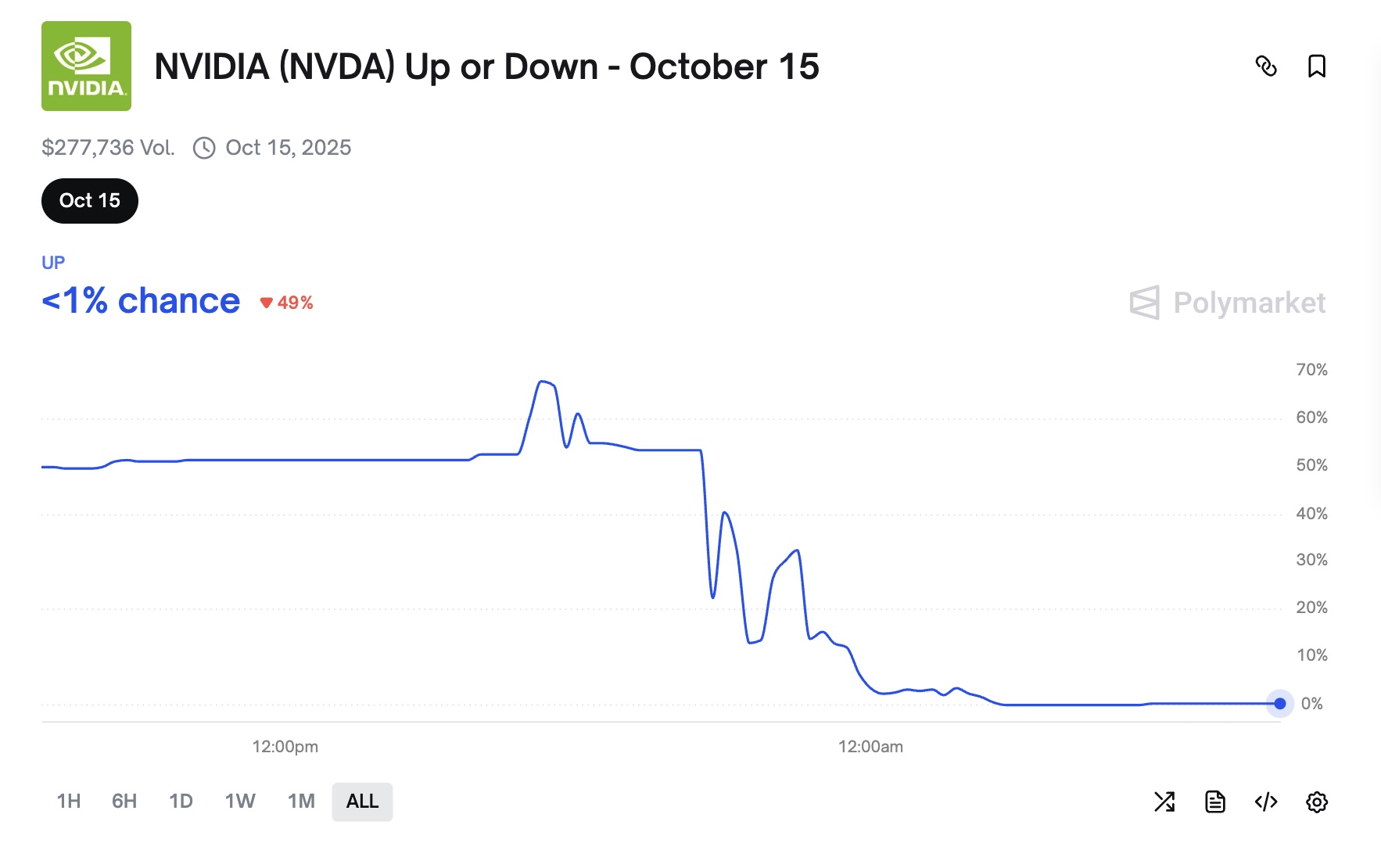Screen dimensions: 1381x868
Task: Click the shuffle compare icon below chart
Action: point(1164,802)
